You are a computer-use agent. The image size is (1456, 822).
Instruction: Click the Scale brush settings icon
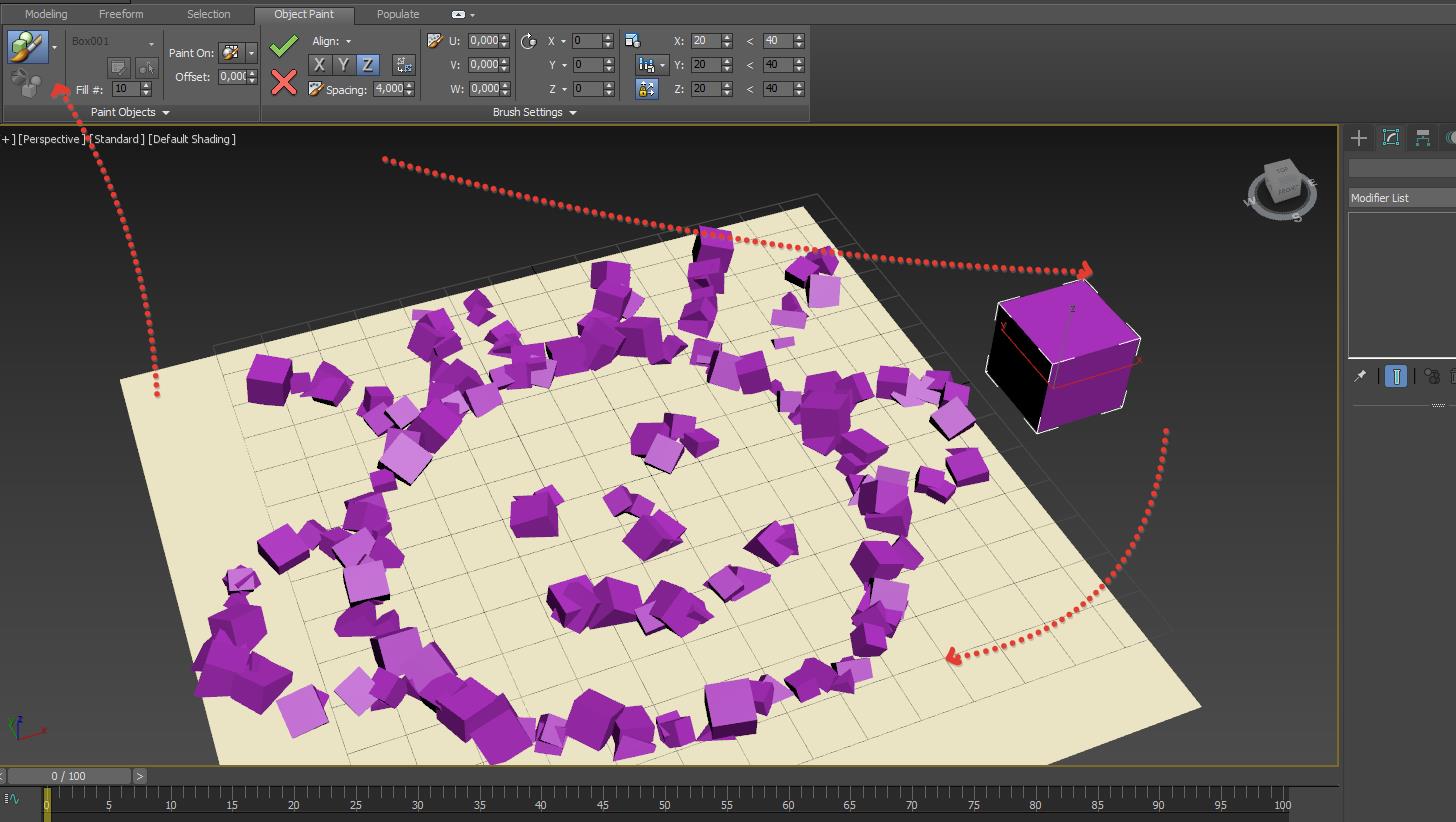tap(632, 41)
